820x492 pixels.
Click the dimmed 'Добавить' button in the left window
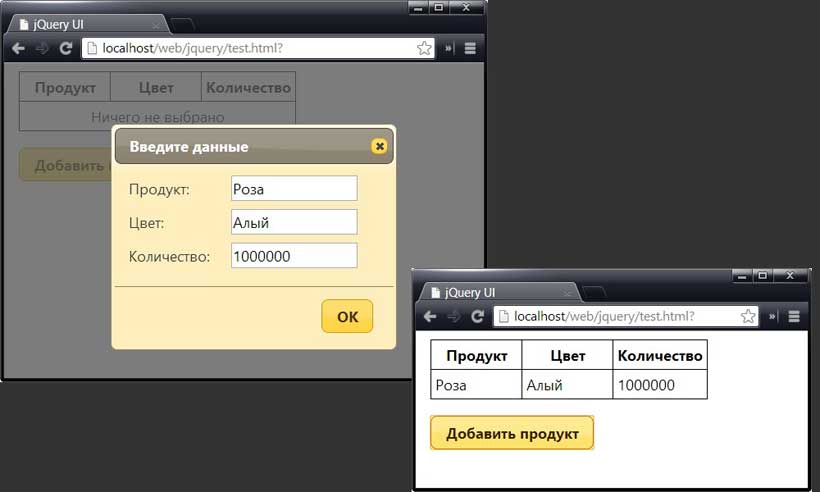pyautogui.click(x=65, y=165)
